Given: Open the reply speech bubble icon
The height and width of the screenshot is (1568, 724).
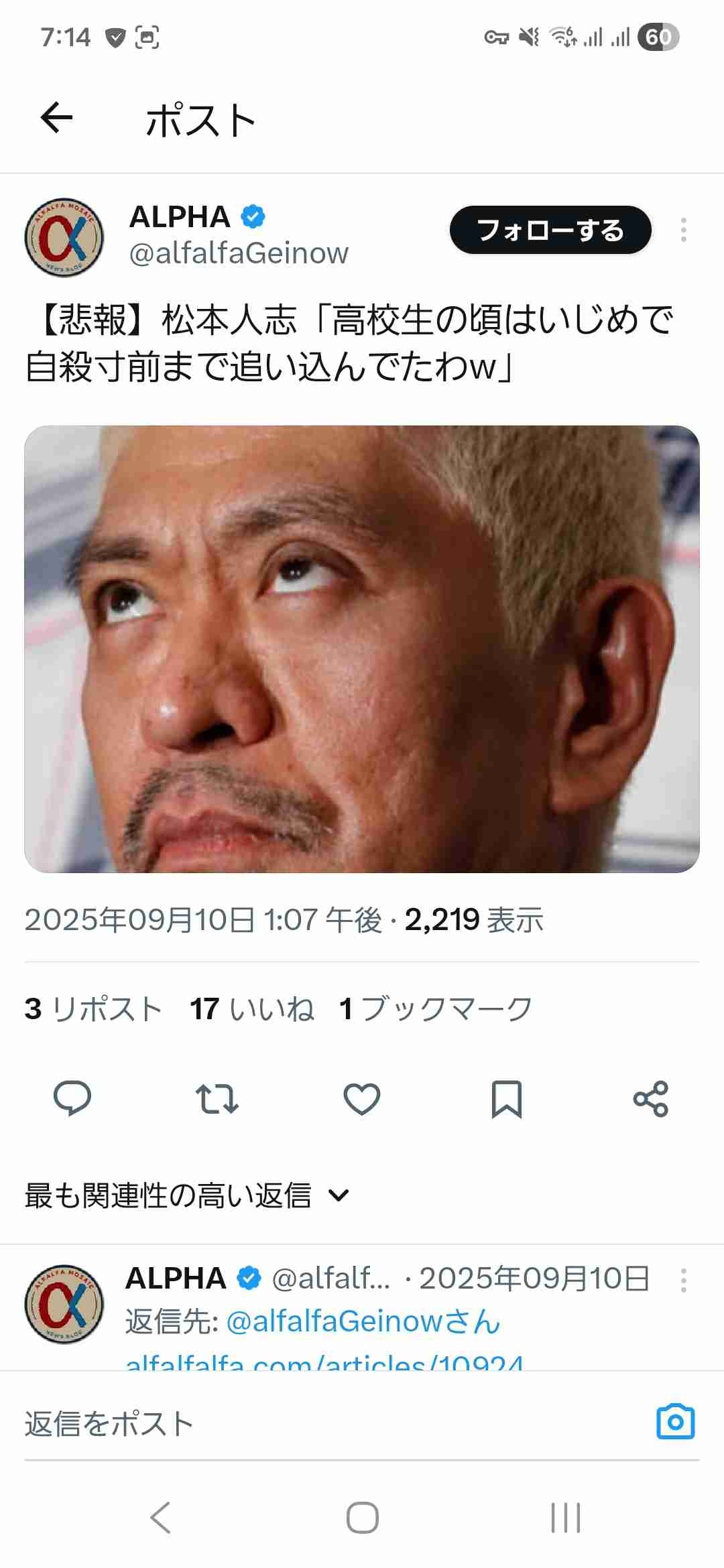Looking at the screenshot, I should (72, 1098).
